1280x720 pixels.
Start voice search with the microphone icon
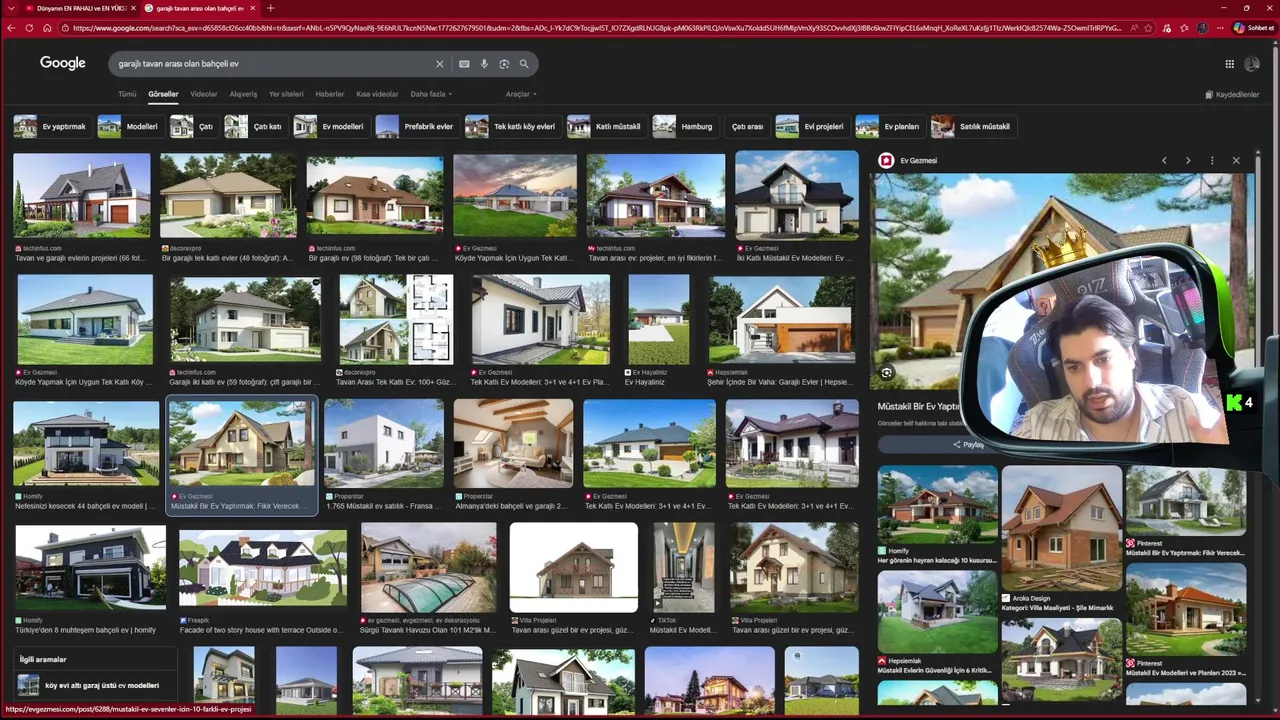484,64
